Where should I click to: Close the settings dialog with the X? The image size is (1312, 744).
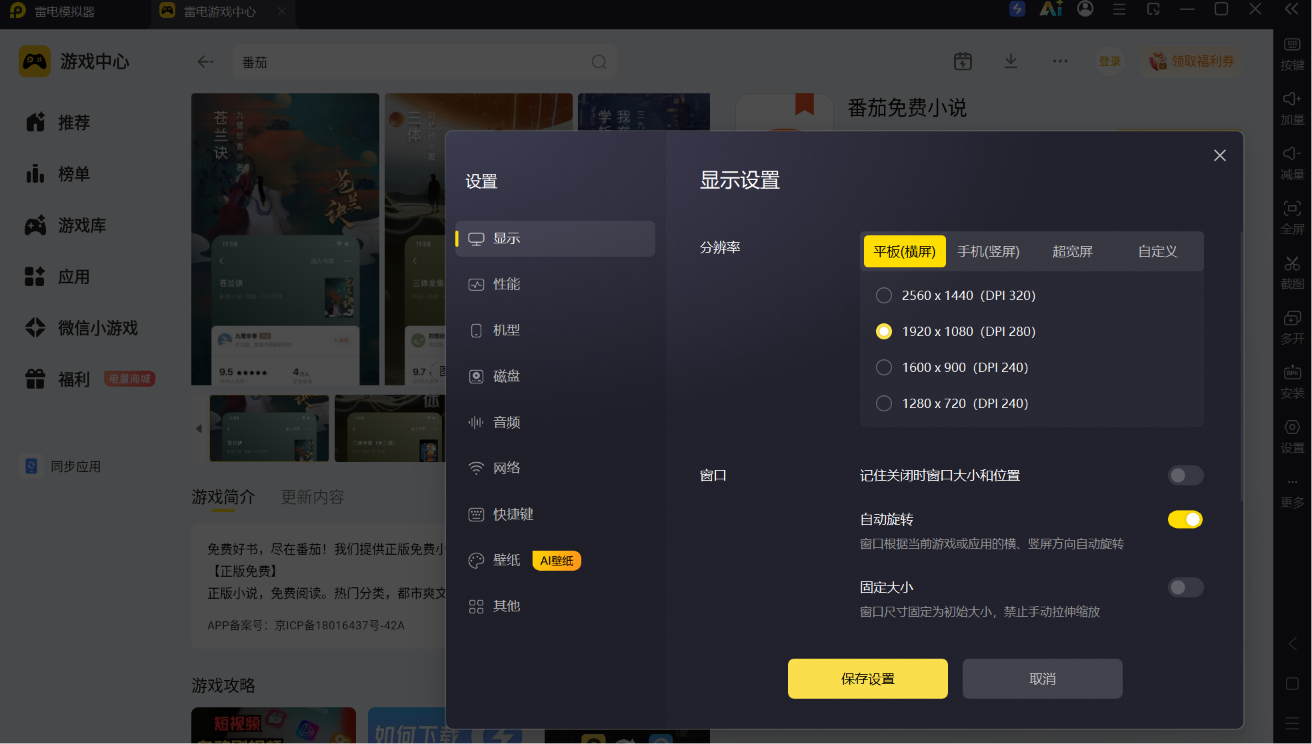(x=1220, y=156)
